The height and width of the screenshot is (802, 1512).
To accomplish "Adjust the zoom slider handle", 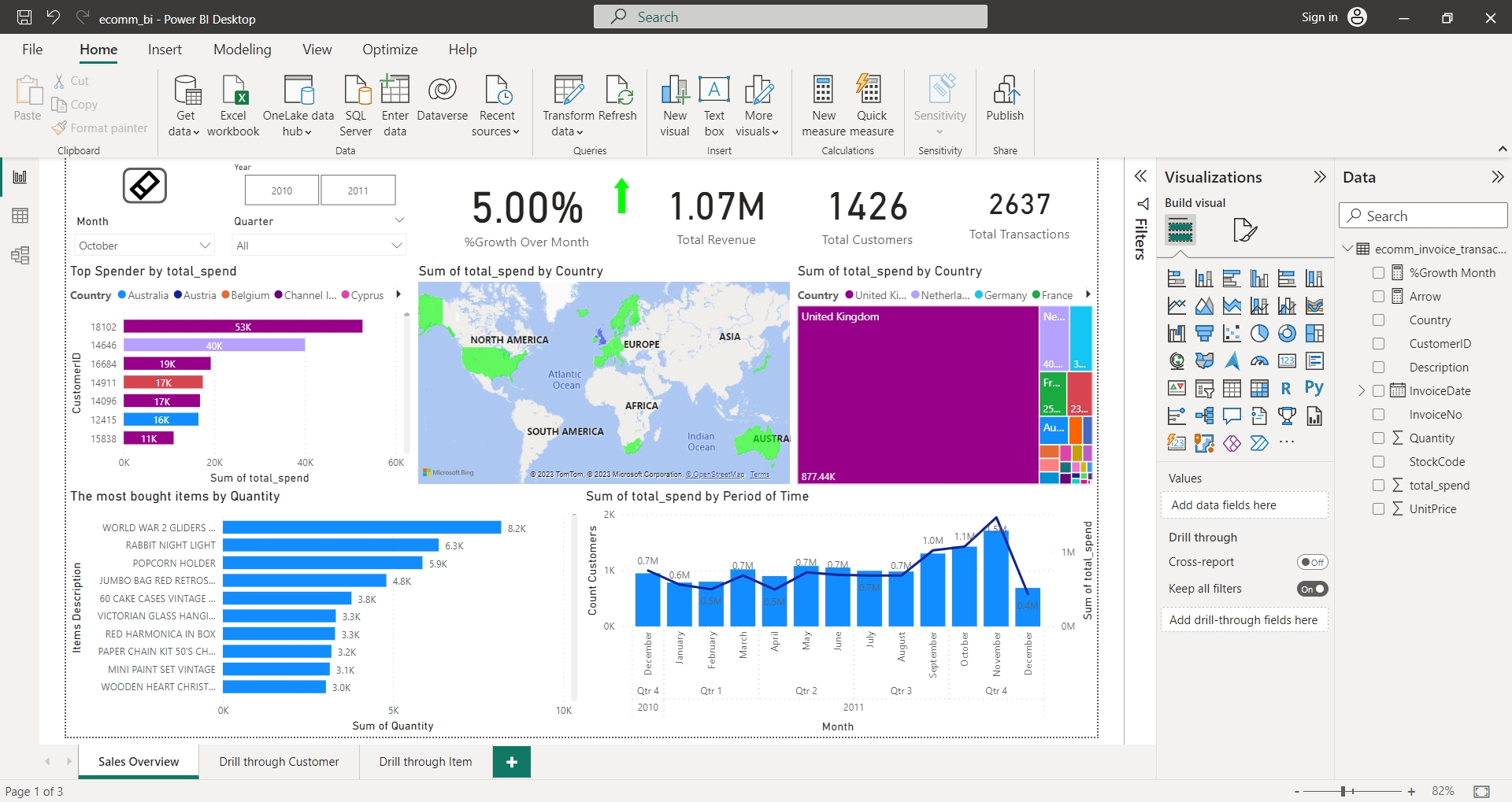I will (x=1343, y=791).
